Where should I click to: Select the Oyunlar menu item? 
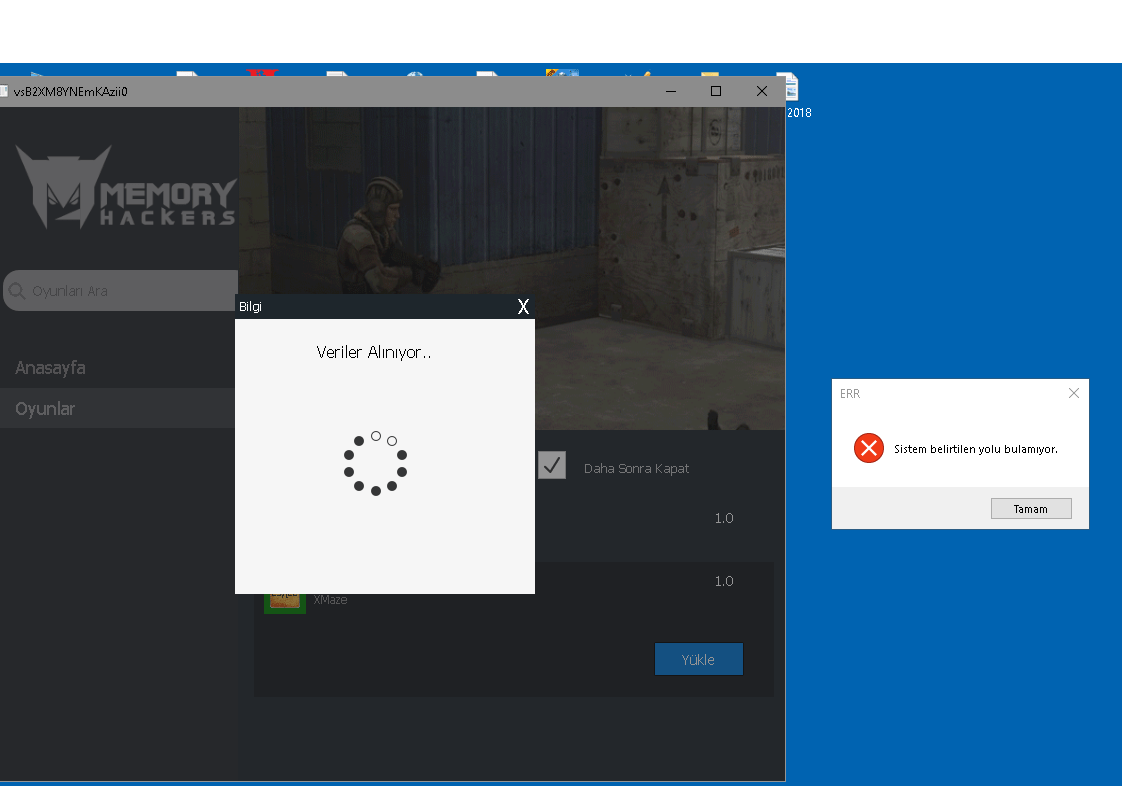coord(117,408)
